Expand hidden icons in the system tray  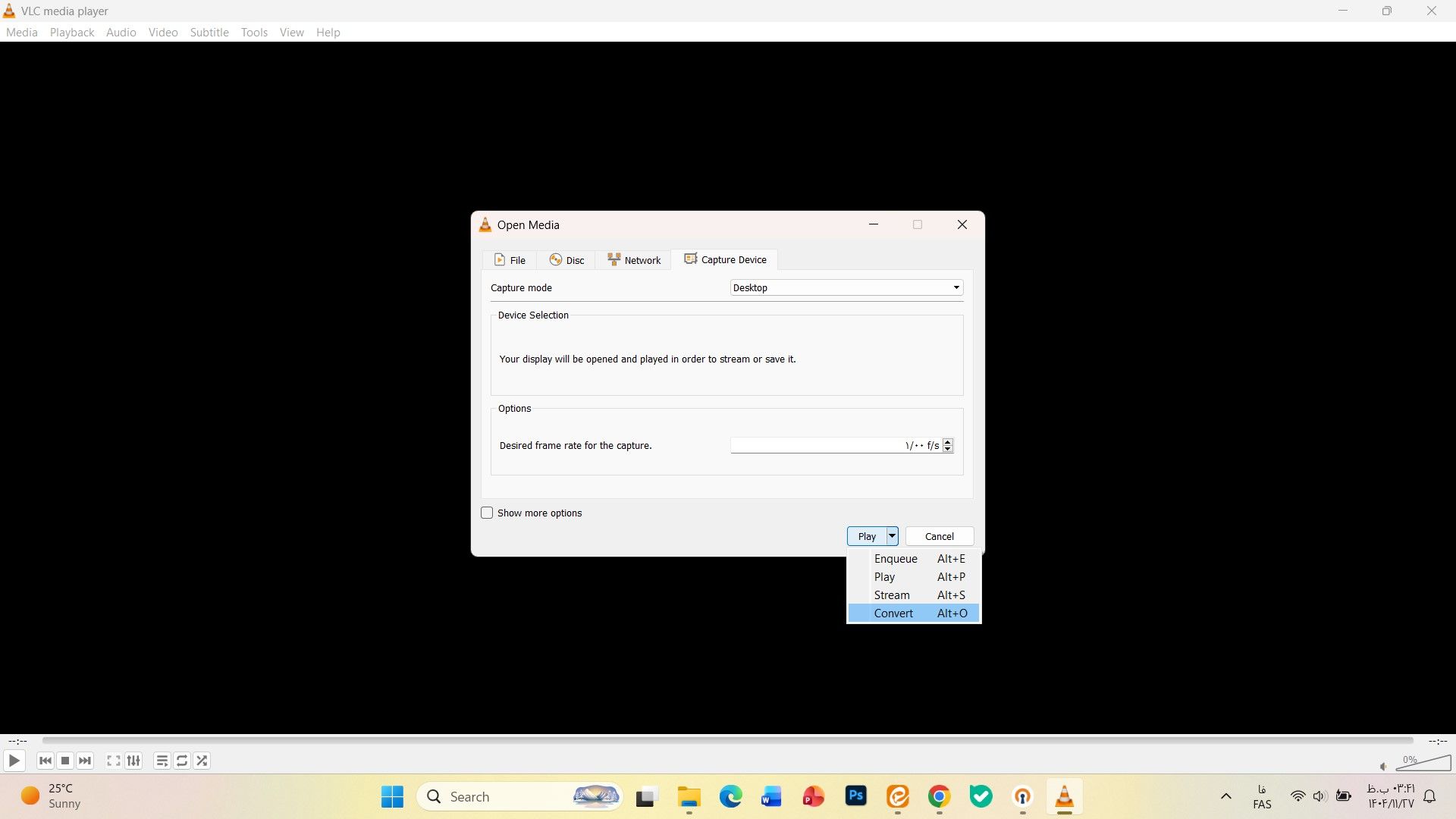point(1225,796)
